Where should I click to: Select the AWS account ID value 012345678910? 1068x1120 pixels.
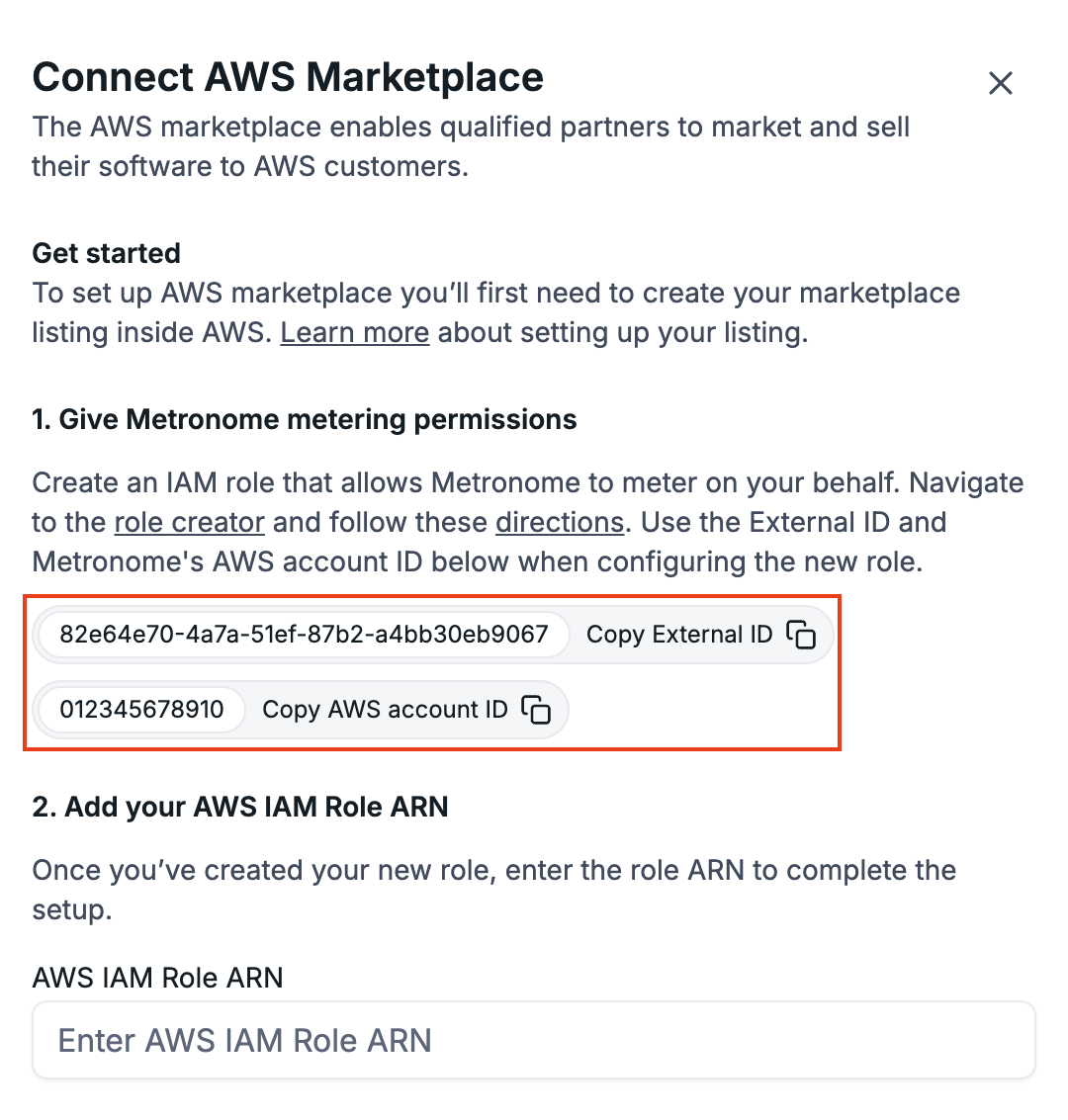[141, 710]
